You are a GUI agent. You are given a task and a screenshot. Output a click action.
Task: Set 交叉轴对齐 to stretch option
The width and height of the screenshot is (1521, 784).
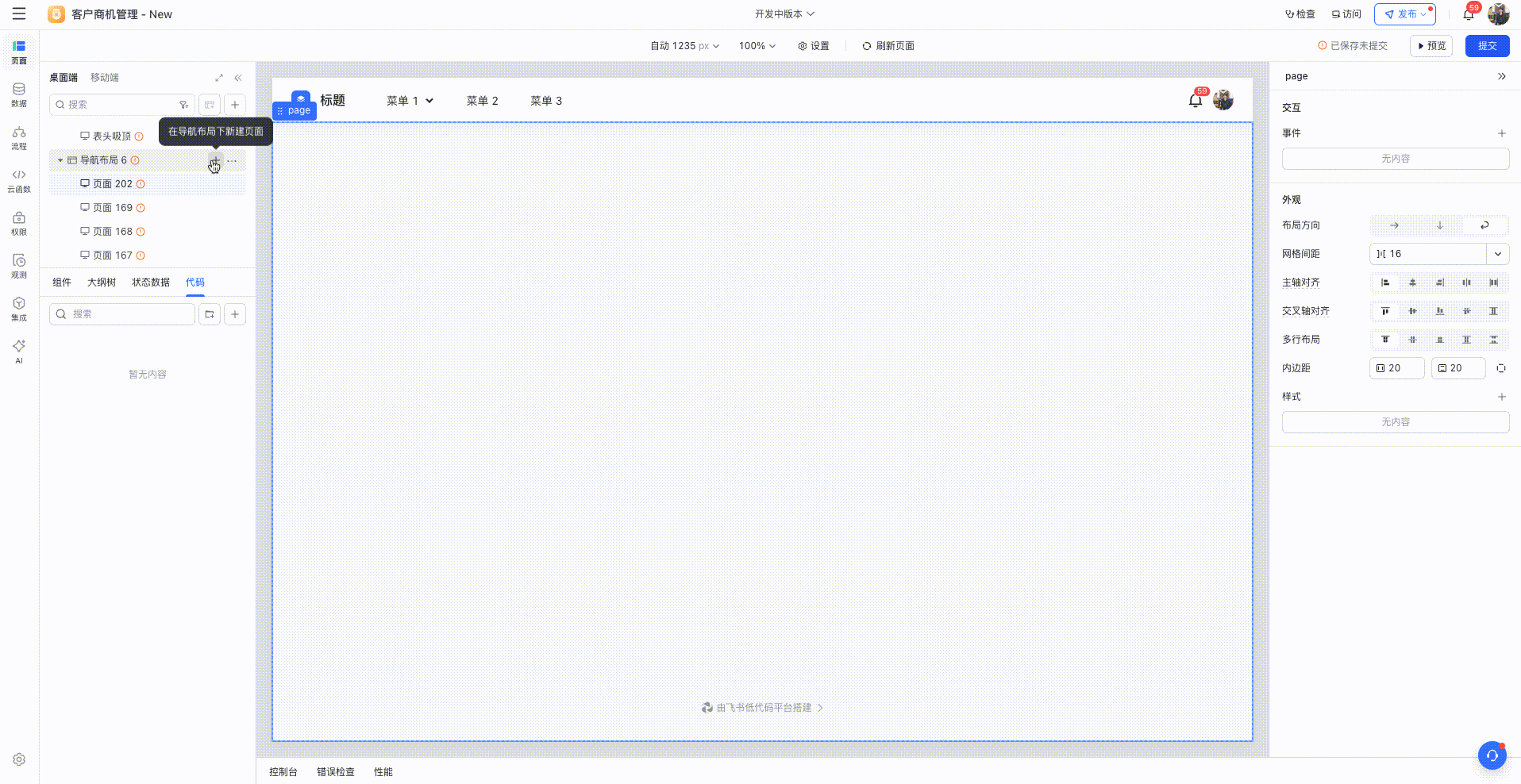1493,311
